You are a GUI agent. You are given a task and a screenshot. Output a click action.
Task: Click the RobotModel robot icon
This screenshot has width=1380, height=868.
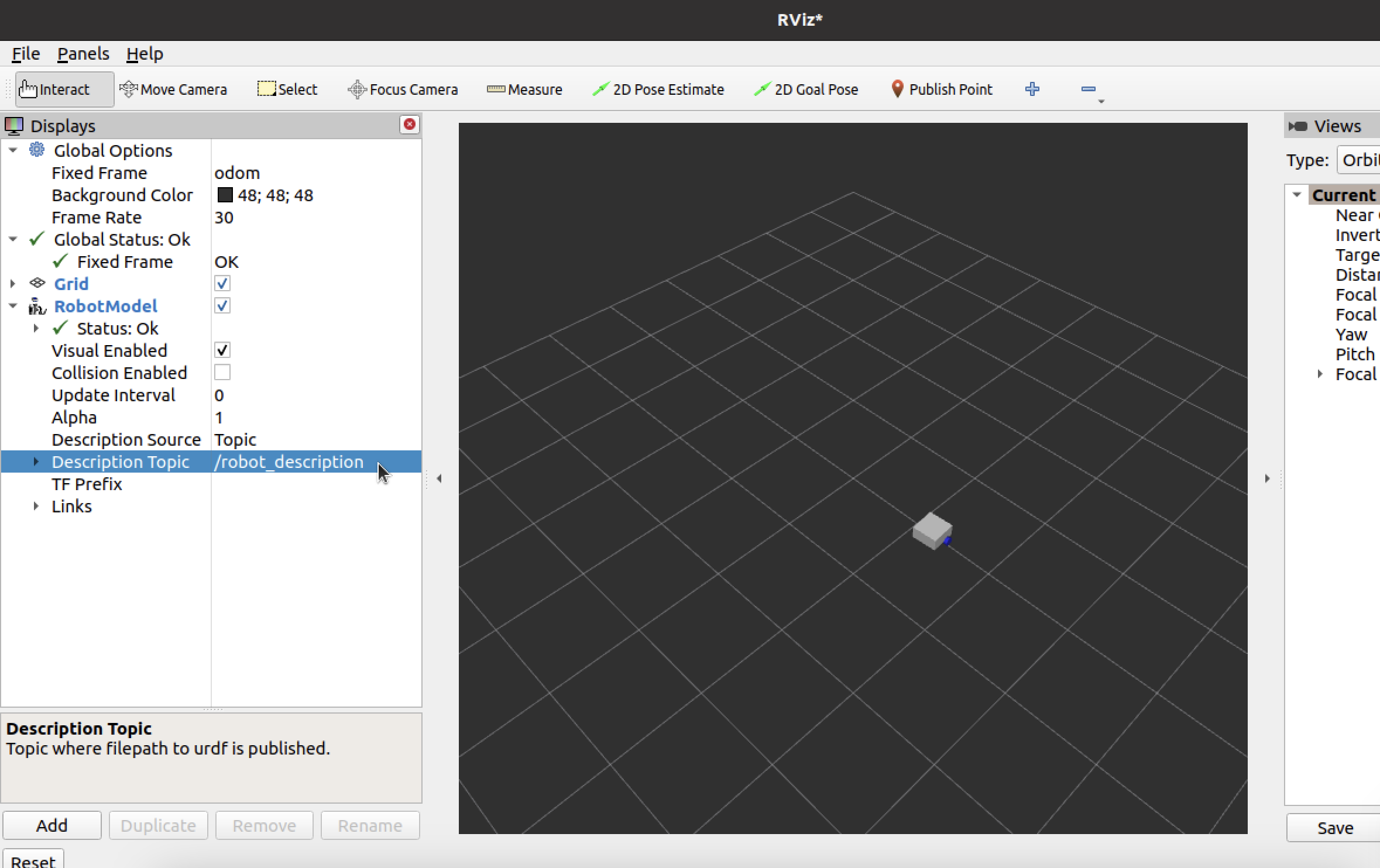tap(37, 306)
